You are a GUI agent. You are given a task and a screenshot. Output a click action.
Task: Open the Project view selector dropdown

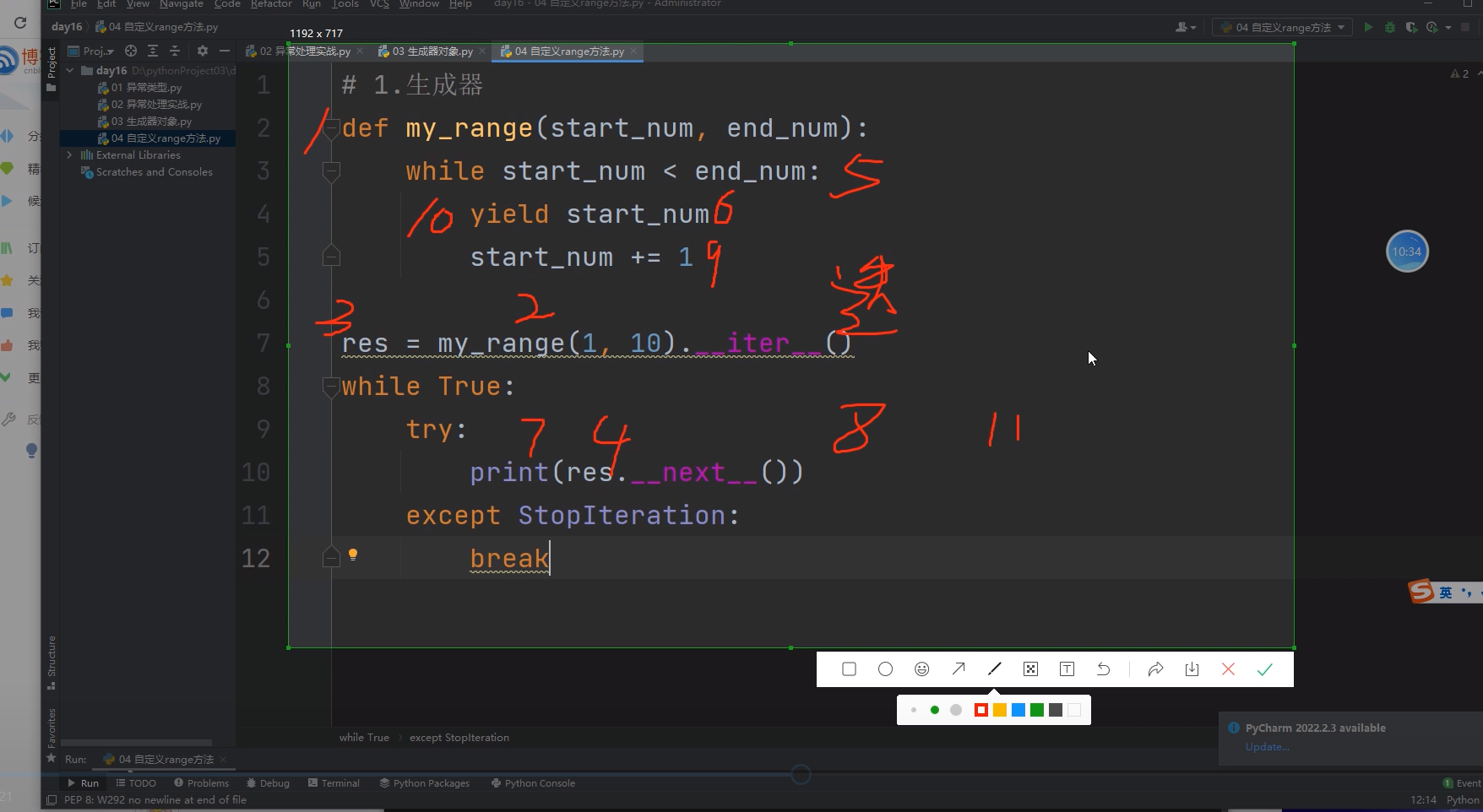pyautogui.click(x=91, y=51)
